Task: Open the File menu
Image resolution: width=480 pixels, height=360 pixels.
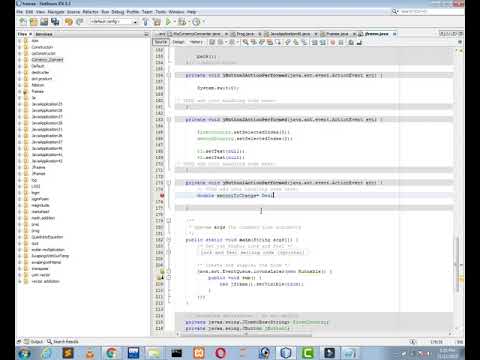Action: click(x=20, y=12)
